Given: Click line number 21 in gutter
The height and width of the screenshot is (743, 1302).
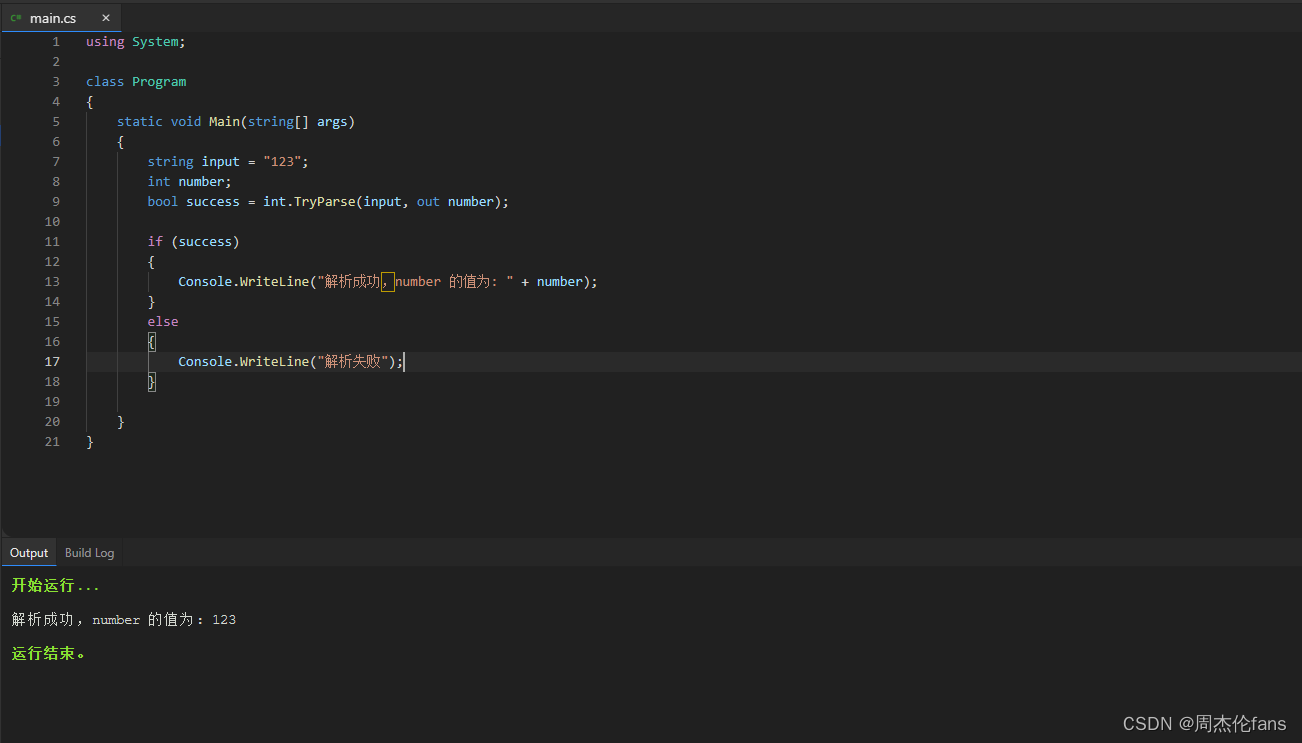Looking at the screenshot, I should point(52,442).
